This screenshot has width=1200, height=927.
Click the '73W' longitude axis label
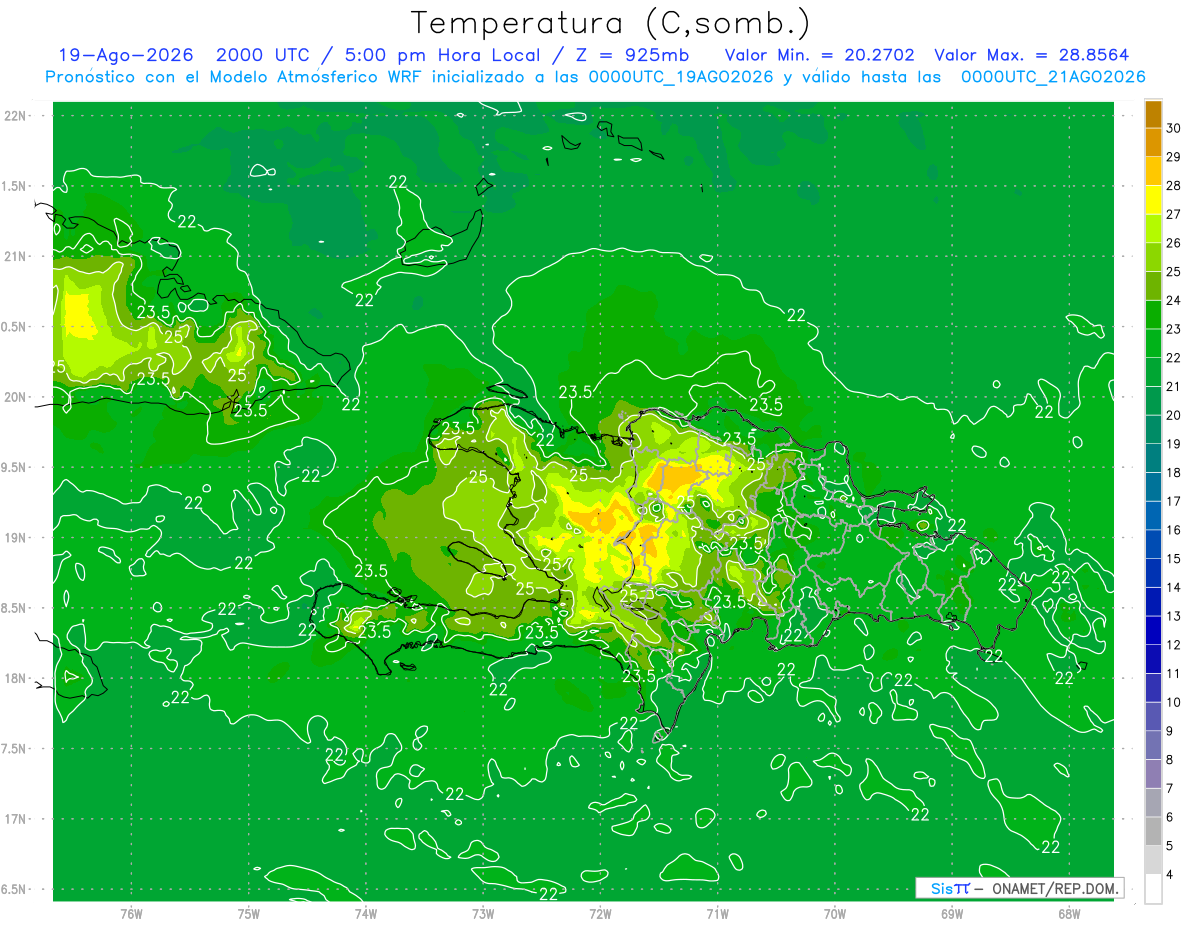point(483,914)
